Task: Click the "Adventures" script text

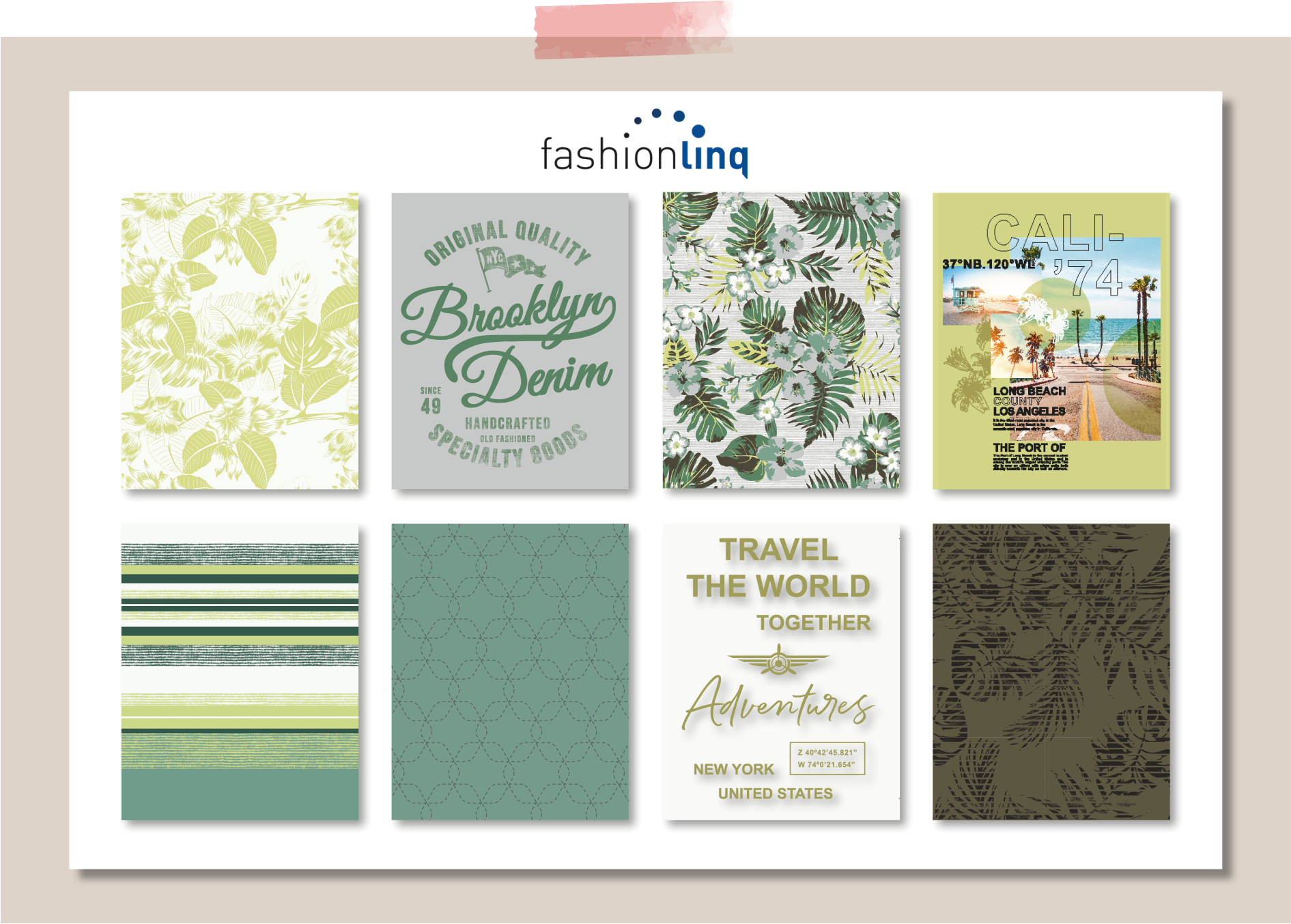Action: pos(778,703)
